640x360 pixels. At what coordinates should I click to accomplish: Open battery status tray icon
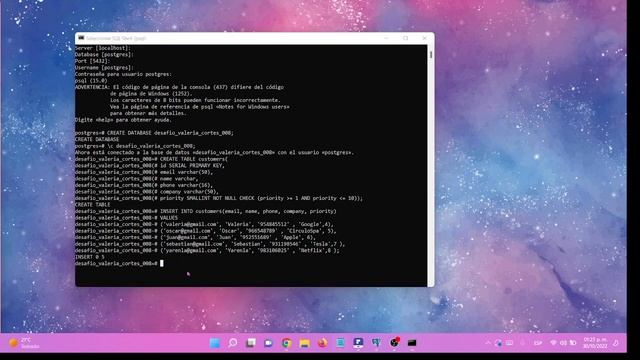tap(573, 343)
